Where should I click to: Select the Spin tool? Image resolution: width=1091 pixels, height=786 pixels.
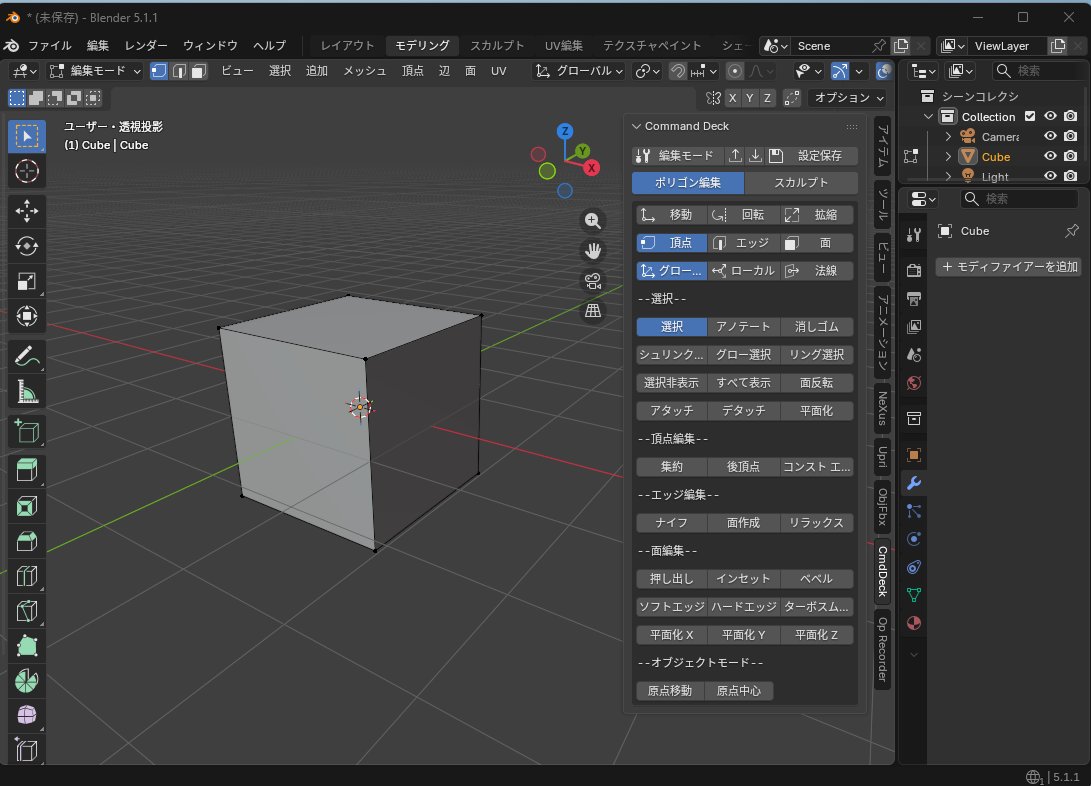tap(26, 681)
